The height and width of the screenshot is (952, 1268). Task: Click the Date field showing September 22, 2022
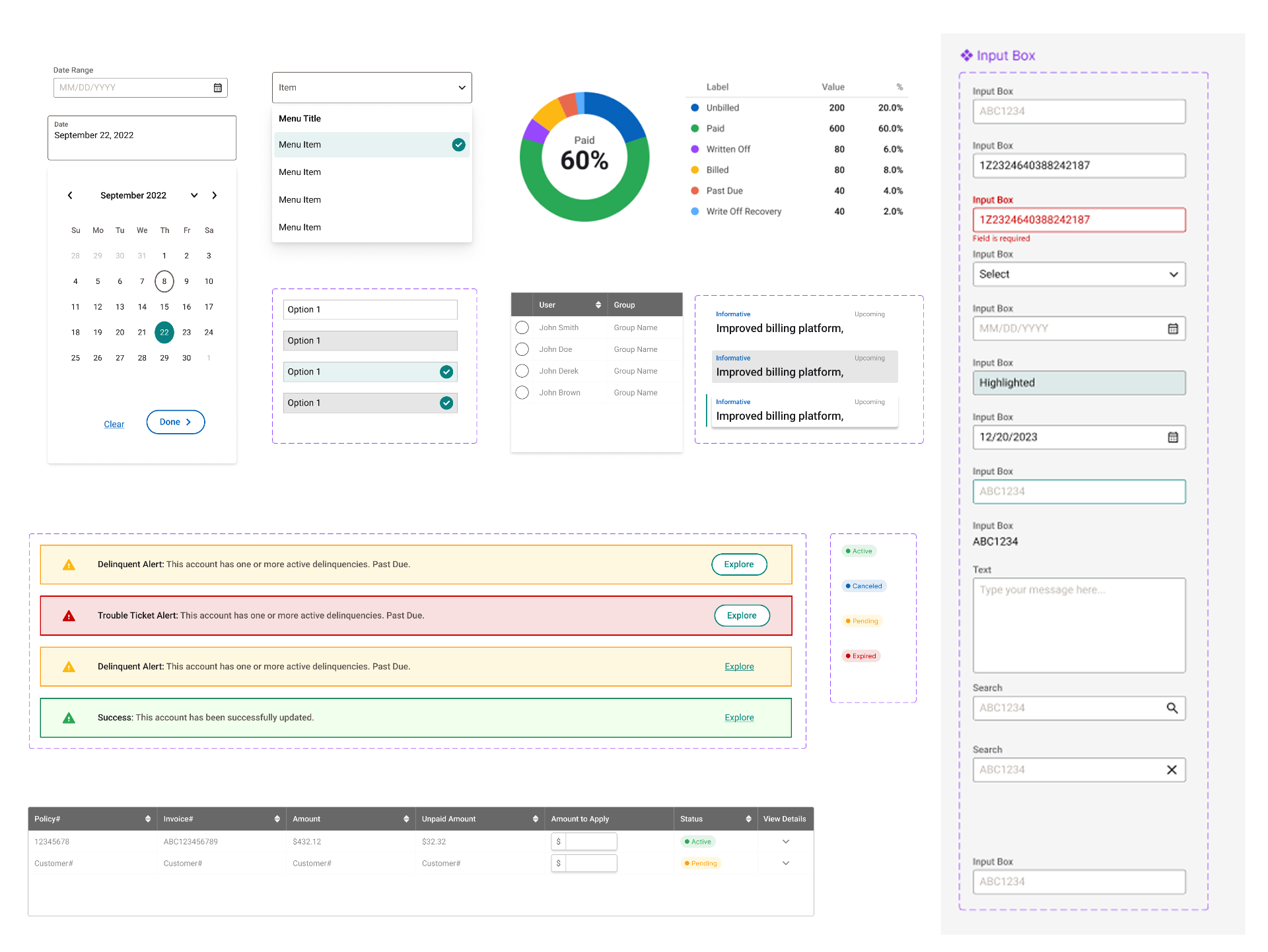point(142,138)
